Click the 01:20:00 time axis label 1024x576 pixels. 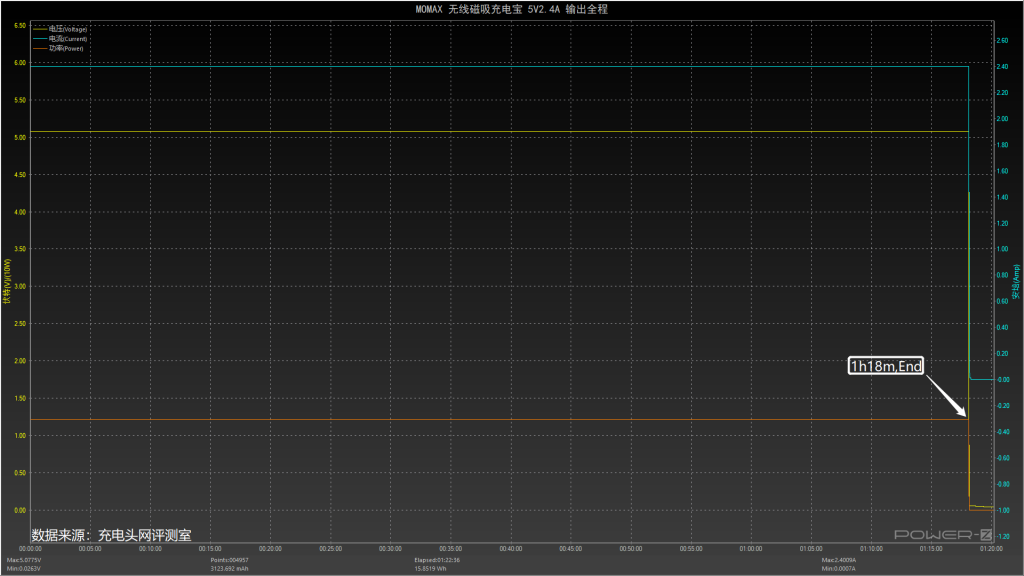pos(991,549)
